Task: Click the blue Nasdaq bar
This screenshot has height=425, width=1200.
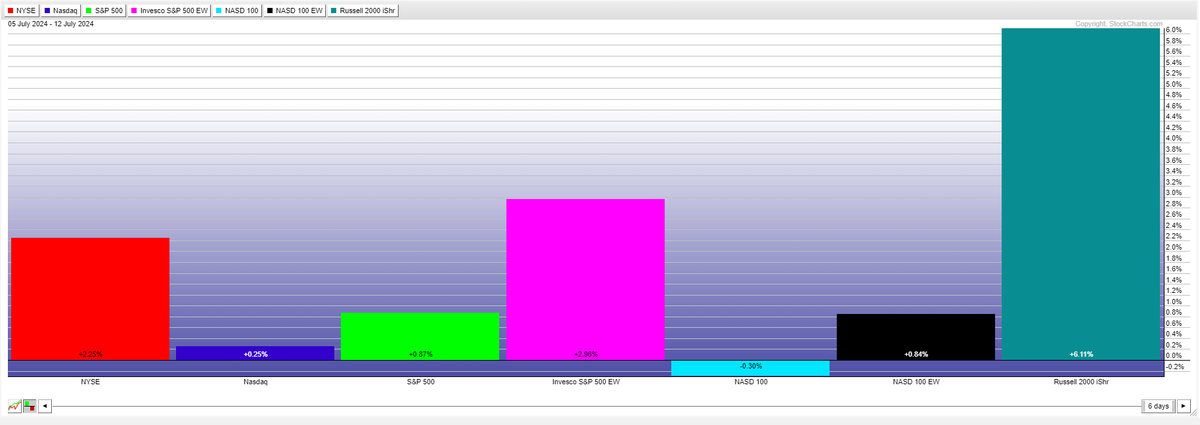Action: pyautogui.click(x=255, y=352)
